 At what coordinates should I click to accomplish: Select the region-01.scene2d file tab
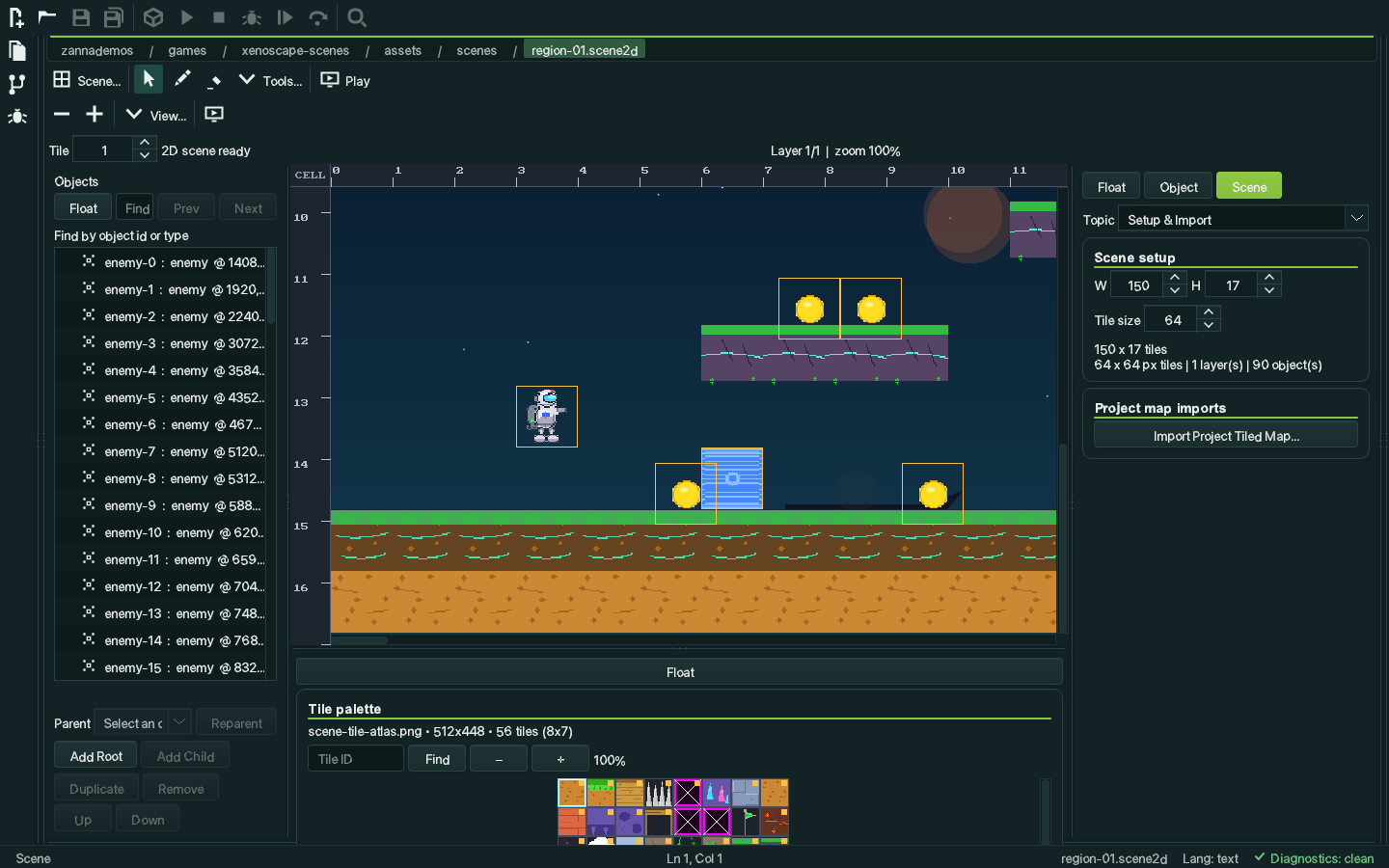[x=585, y=50]
